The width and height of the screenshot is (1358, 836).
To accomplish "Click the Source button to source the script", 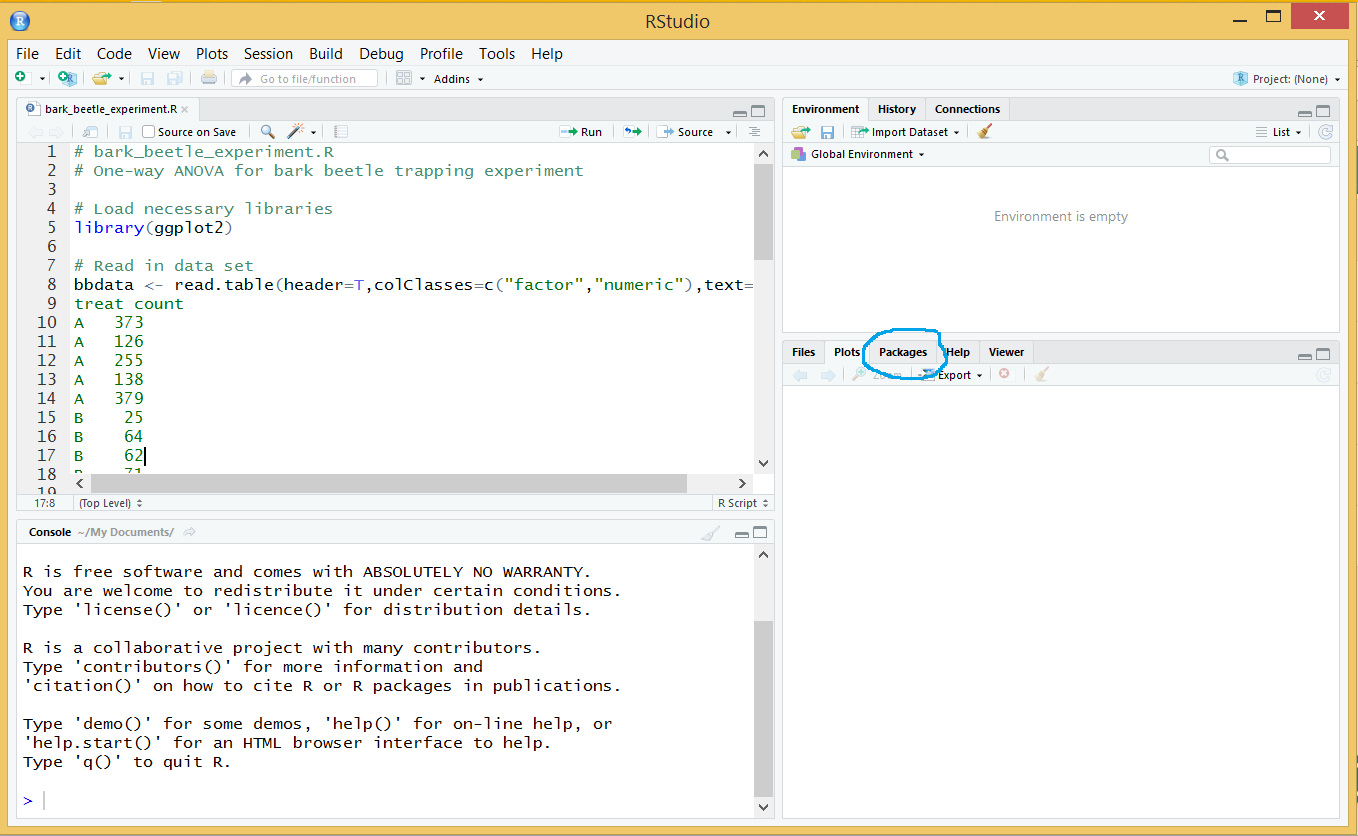I will [686, 132].
